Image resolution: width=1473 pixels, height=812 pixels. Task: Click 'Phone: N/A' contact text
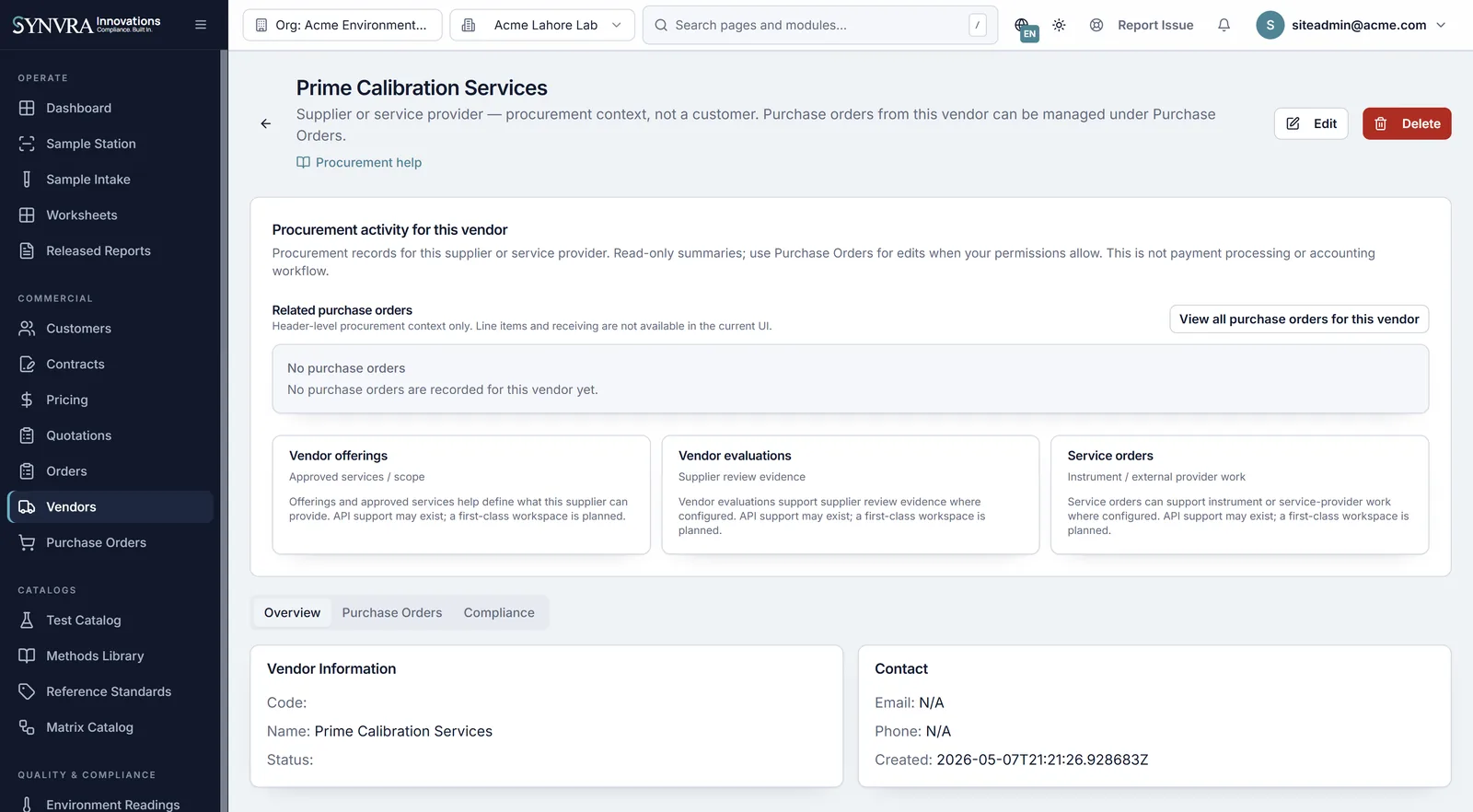[x=913, y=732]
